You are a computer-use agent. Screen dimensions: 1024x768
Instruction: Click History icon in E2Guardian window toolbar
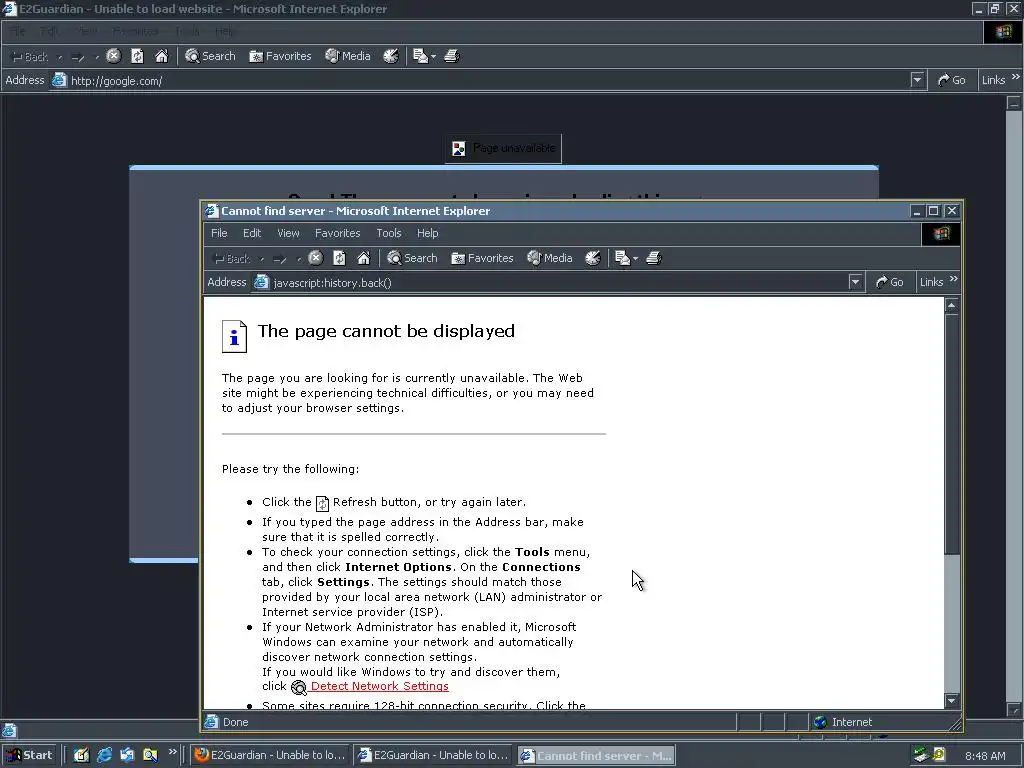click(x=391, y=56)
